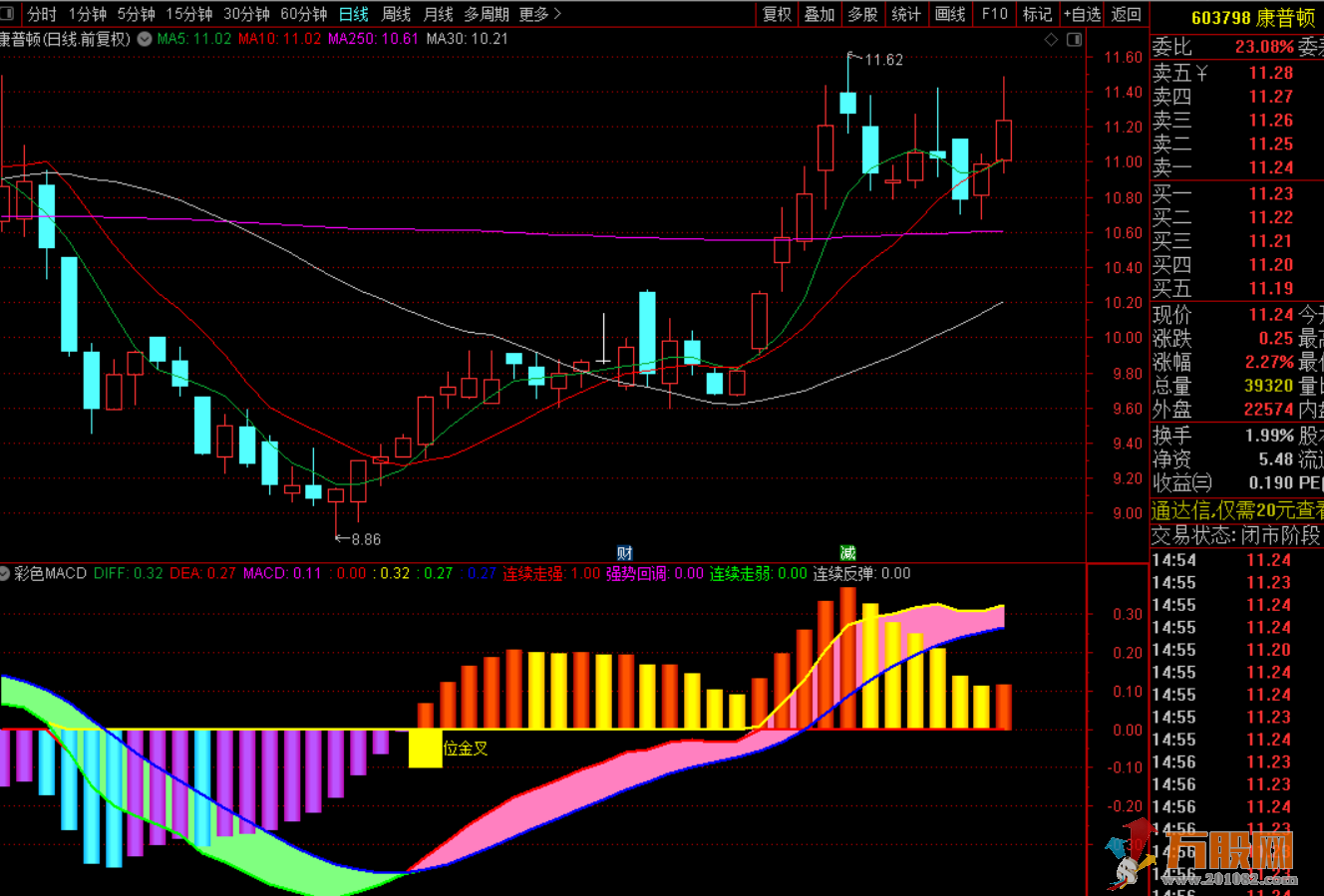This screenshot has height=896, width=1324.
Task: Add the stock via +自选
Action: [1082, 14]
